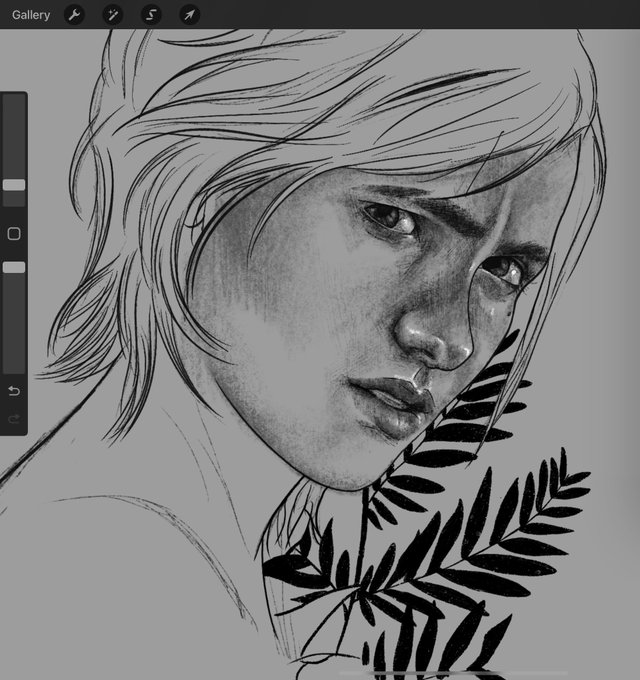The width and height of the screenshot is (640, 680).
Task: Open the Actions wrench menu
Action: 75,15
